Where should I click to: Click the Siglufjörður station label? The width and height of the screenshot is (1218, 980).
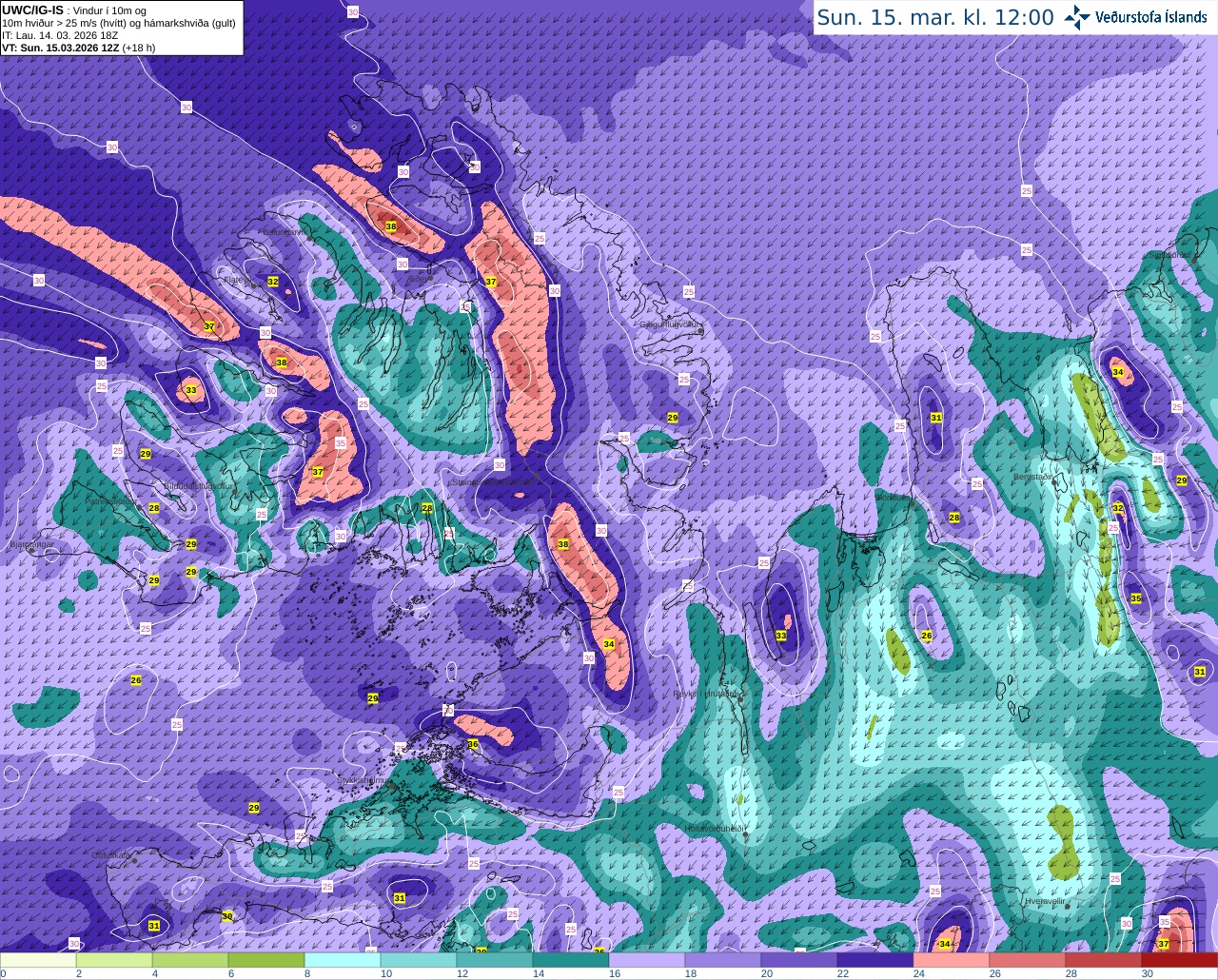[1170, 255]
